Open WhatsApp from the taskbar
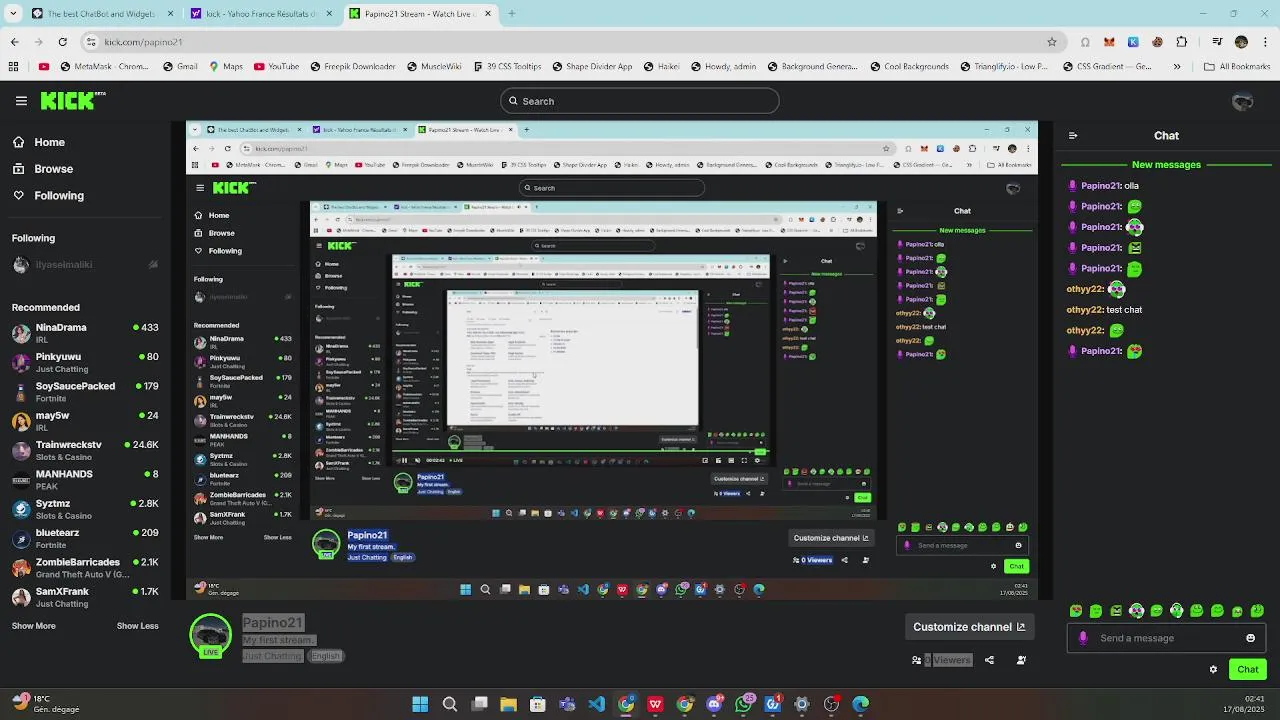This screenshot has height=720, width=1280. point(743,704)
